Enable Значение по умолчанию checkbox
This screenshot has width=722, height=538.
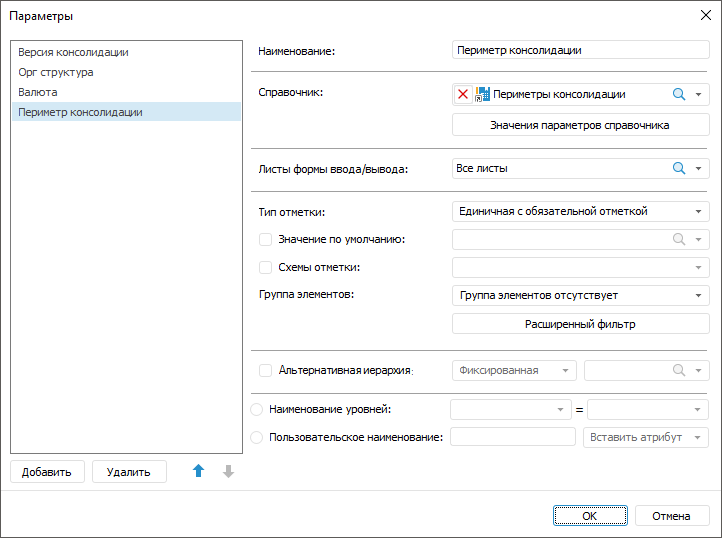pos(266,239)
